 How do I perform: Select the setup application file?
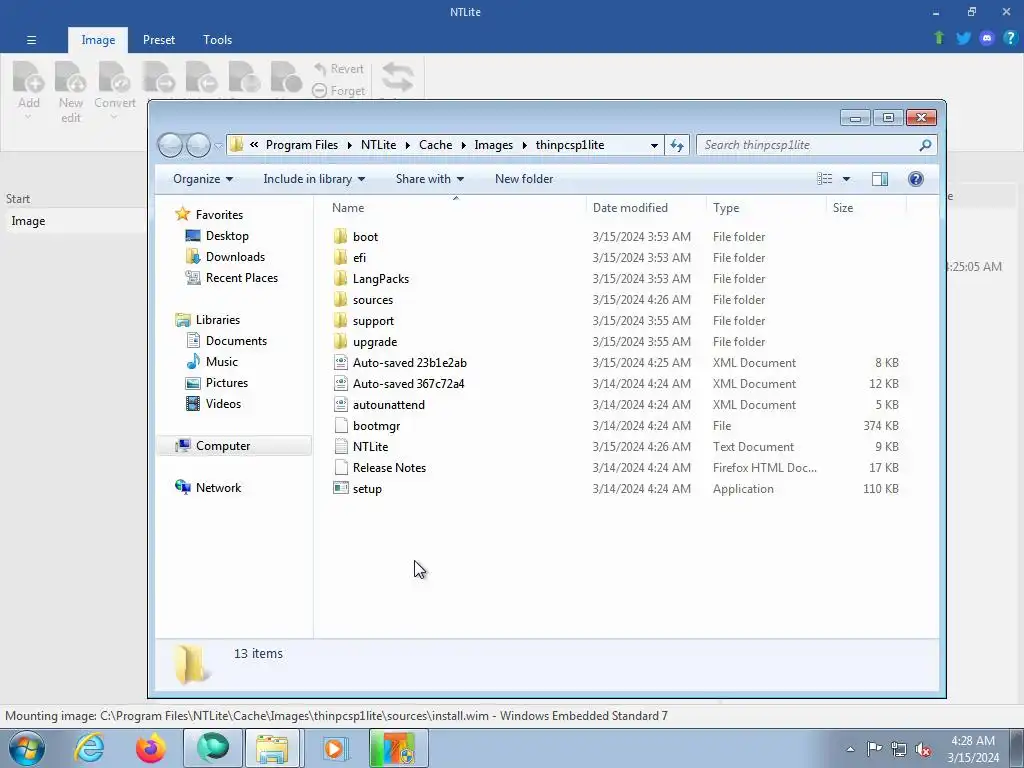(x=357, y=488)
